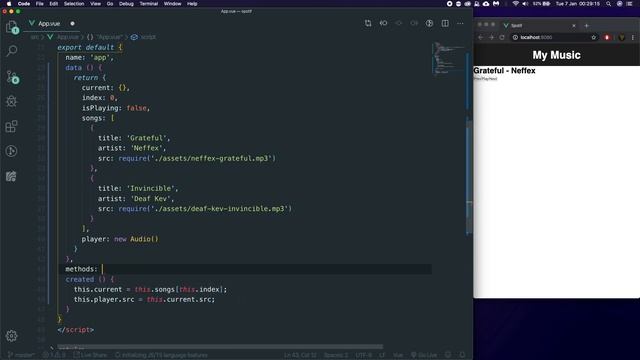Screen dimensions: 640x360
Task: Open the More Actions ellipsis in editor
Action: coord(460,23)
